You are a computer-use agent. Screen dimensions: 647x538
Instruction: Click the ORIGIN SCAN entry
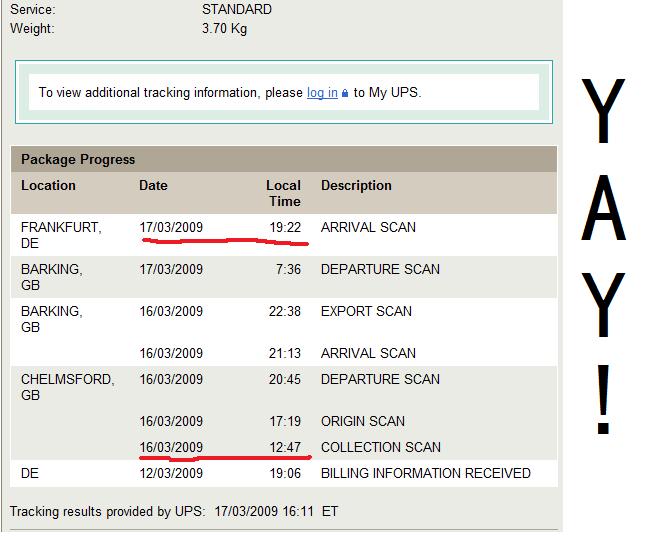point(363,421)
